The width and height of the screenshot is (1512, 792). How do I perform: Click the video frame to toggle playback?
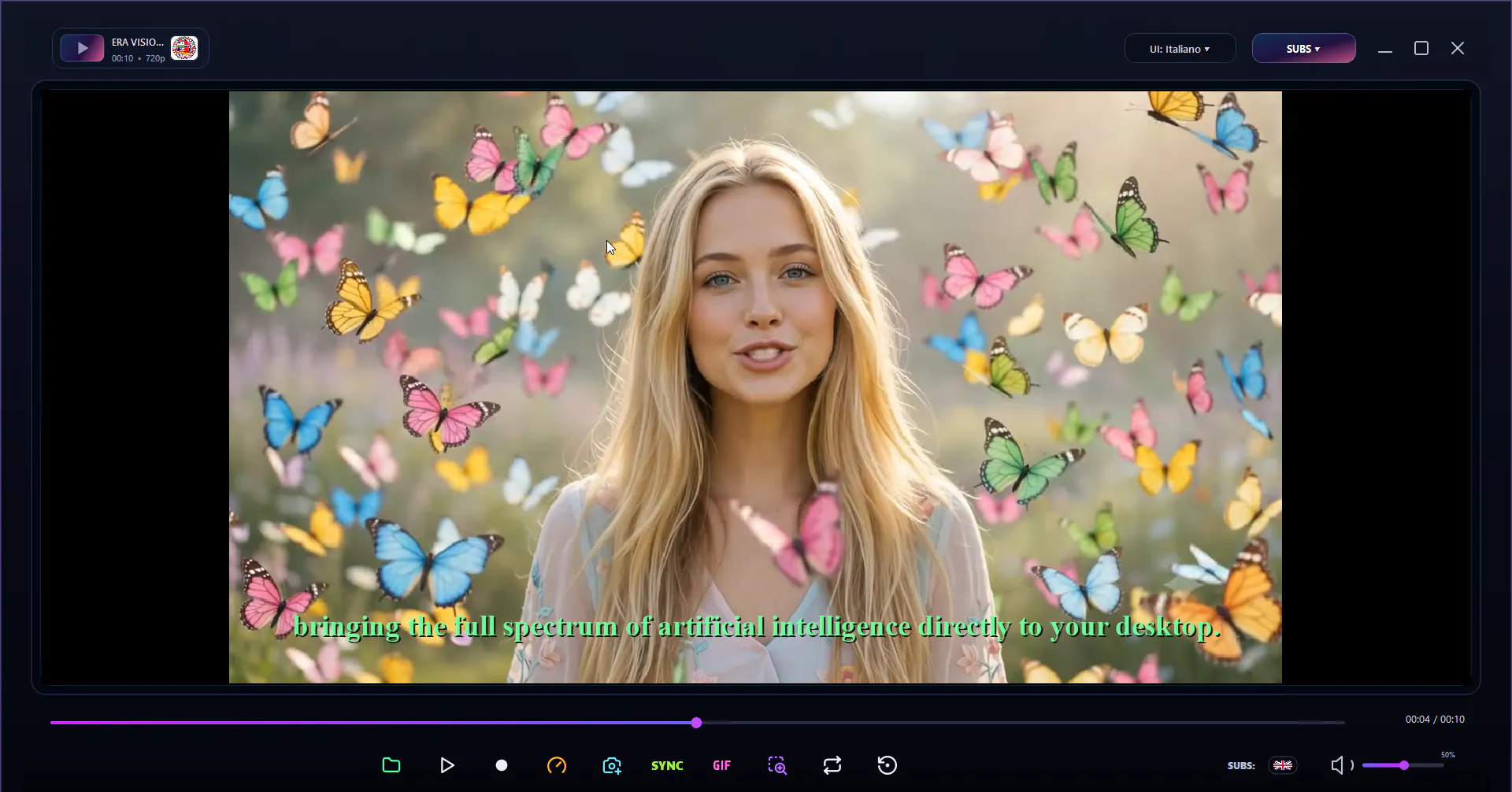755,387
